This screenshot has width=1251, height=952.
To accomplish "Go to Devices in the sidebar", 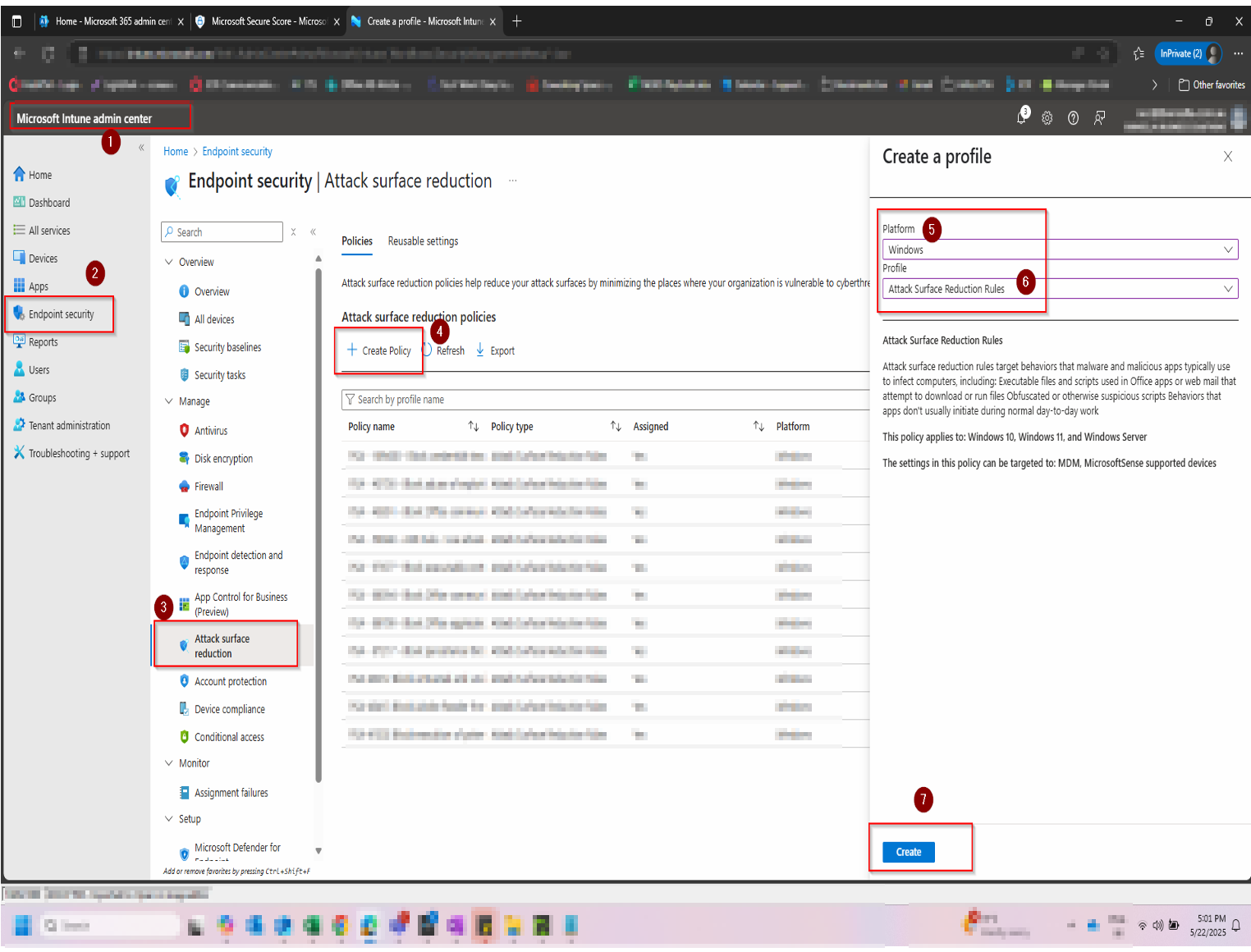I will click(x=36, y=259).
